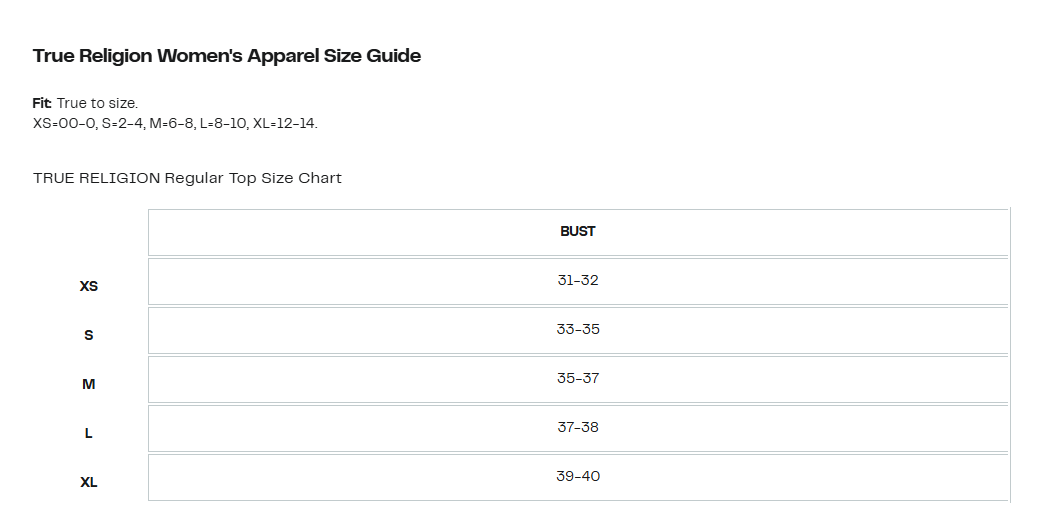Screen dimensions: 1040x510
Task: Click the bold "Fit" label
Action: click(x=41, y=103)
